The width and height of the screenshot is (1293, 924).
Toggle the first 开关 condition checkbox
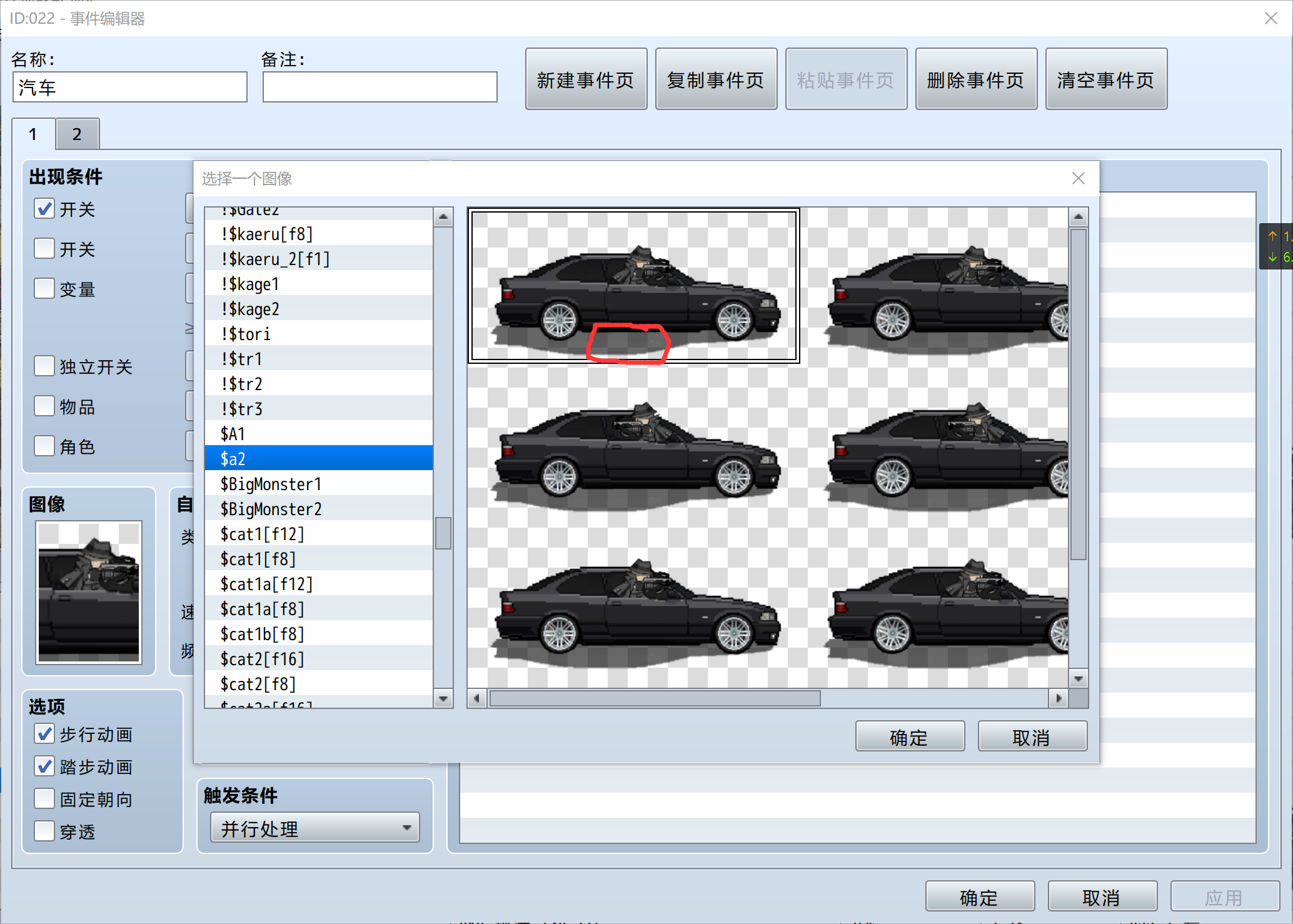44,208
